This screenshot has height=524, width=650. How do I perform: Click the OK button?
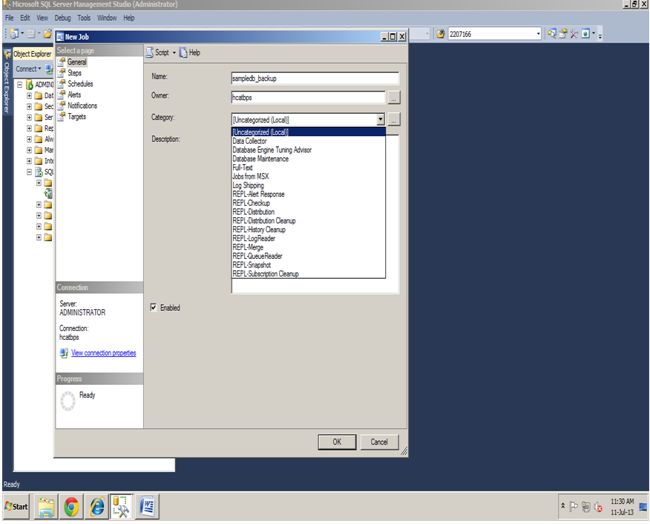[x=337, y=442]
